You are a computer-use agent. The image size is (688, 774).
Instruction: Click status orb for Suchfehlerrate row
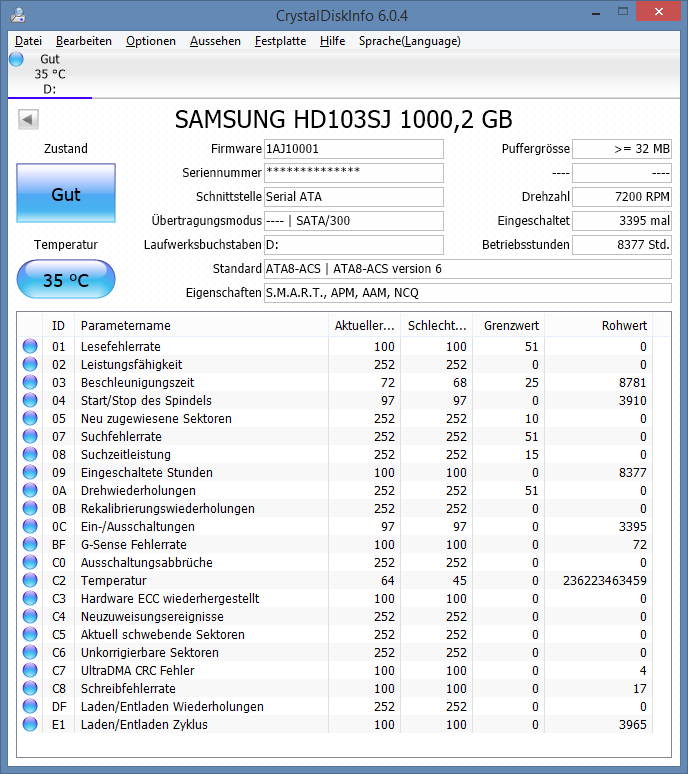30,436
